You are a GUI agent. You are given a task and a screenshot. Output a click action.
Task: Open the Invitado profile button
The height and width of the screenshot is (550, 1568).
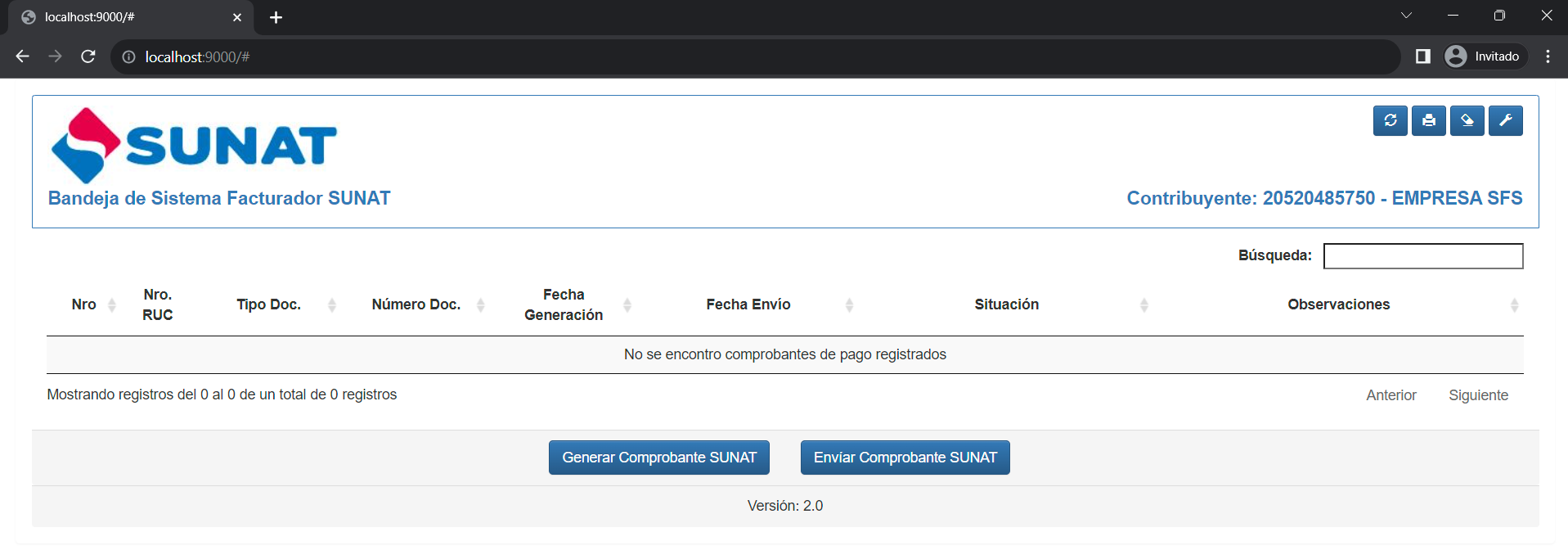[1484, 56]
